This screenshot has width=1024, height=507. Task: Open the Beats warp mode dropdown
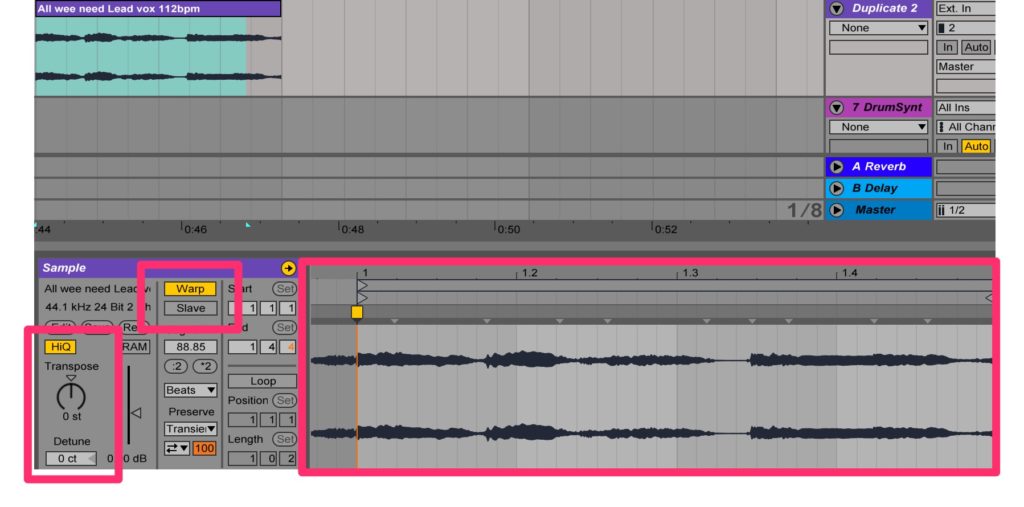pos(190,390)
